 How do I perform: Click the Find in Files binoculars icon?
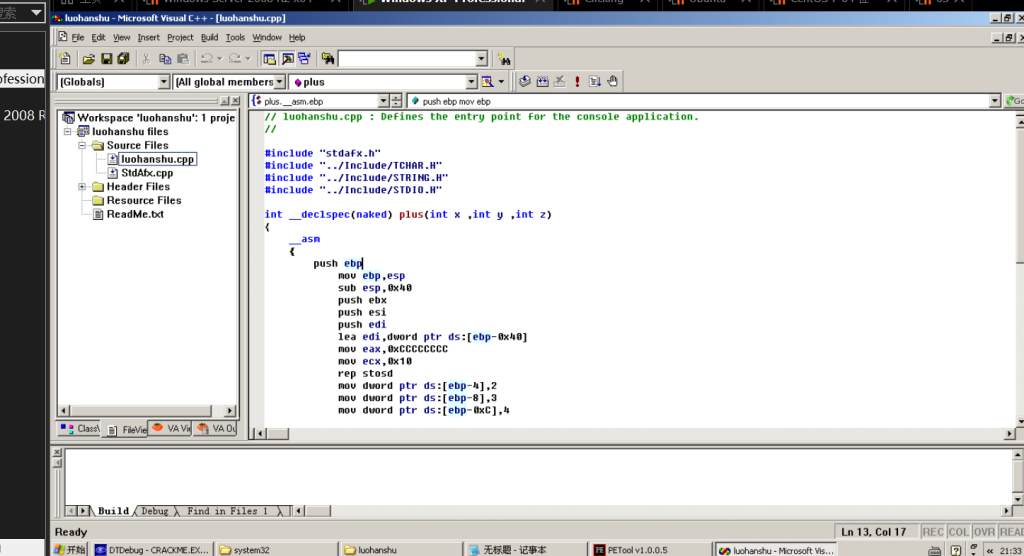327,60
